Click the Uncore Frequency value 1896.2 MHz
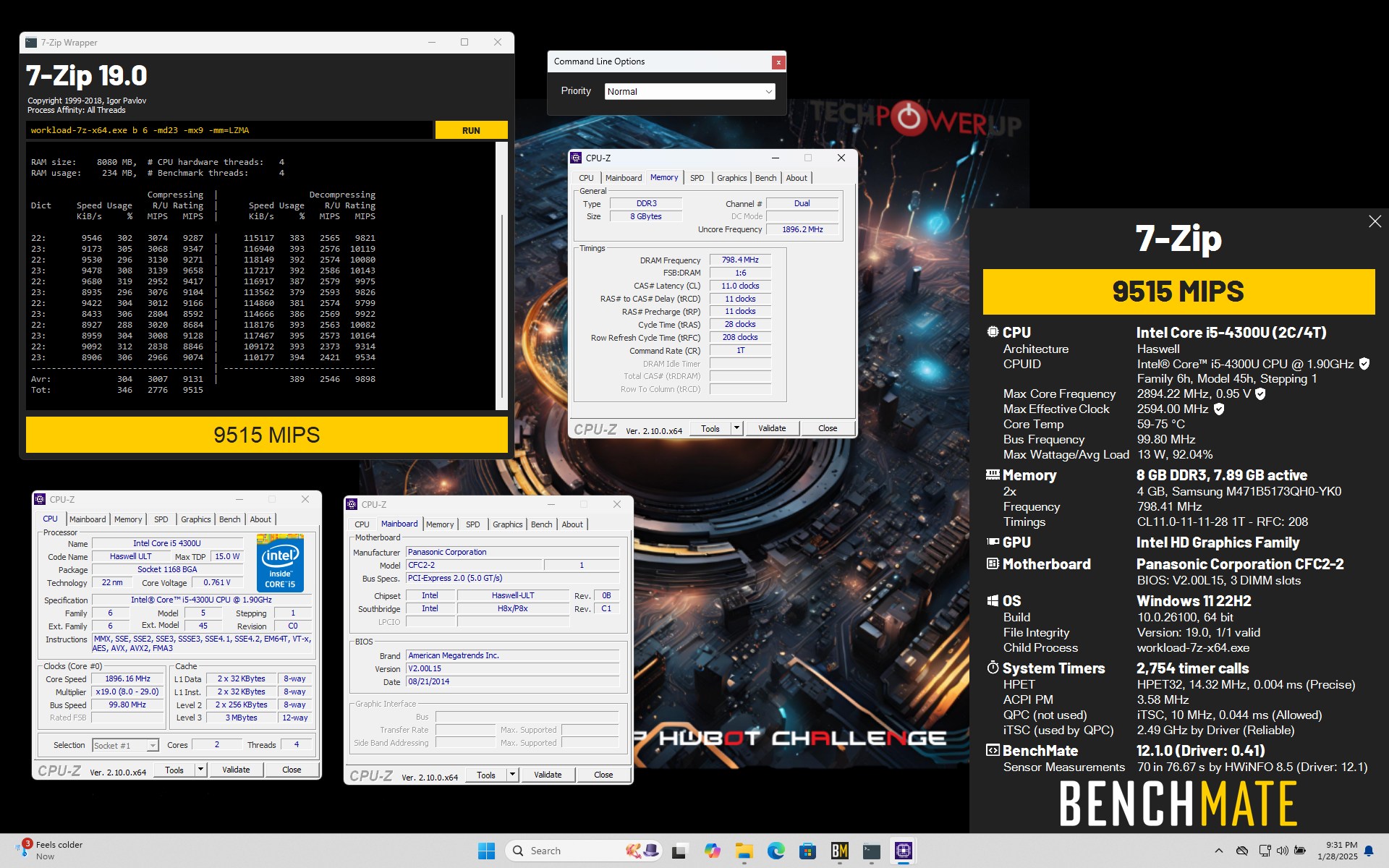The height and width of the screenshot is (868, 1389). (802, 229)
